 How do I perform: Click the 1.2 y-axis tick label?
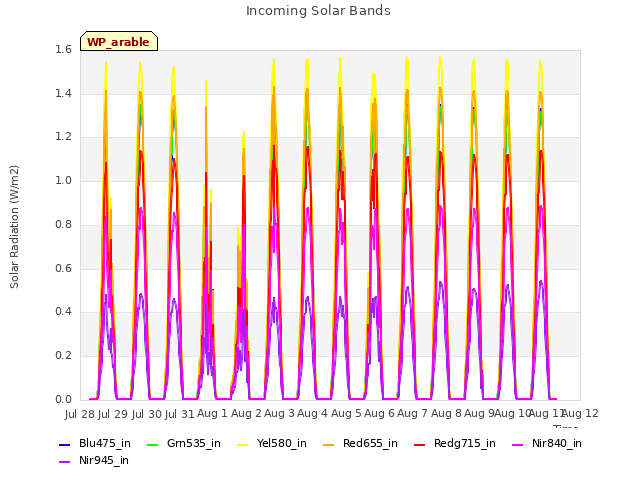coord(63,137)
